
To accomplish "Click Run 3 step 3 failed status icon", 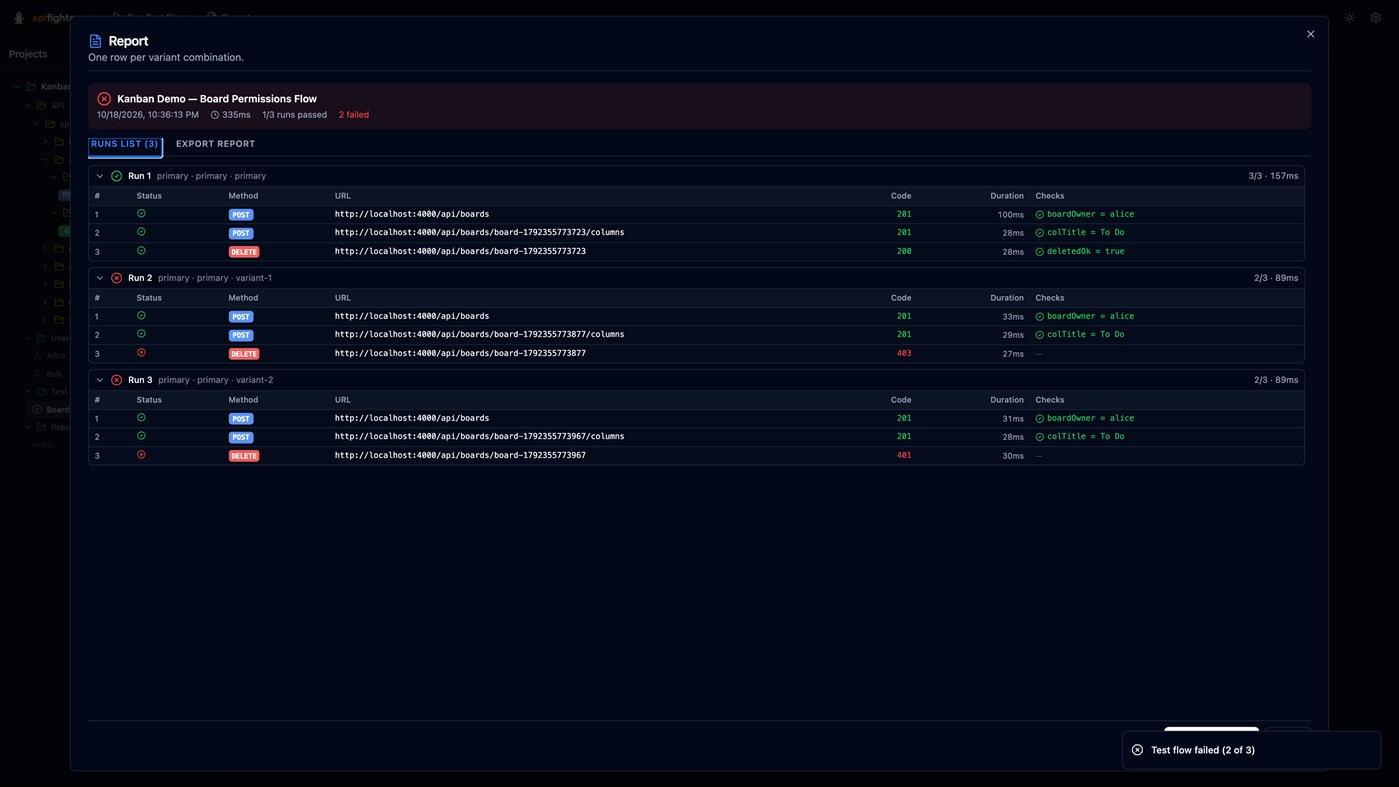I will click(x=141, y=454).
